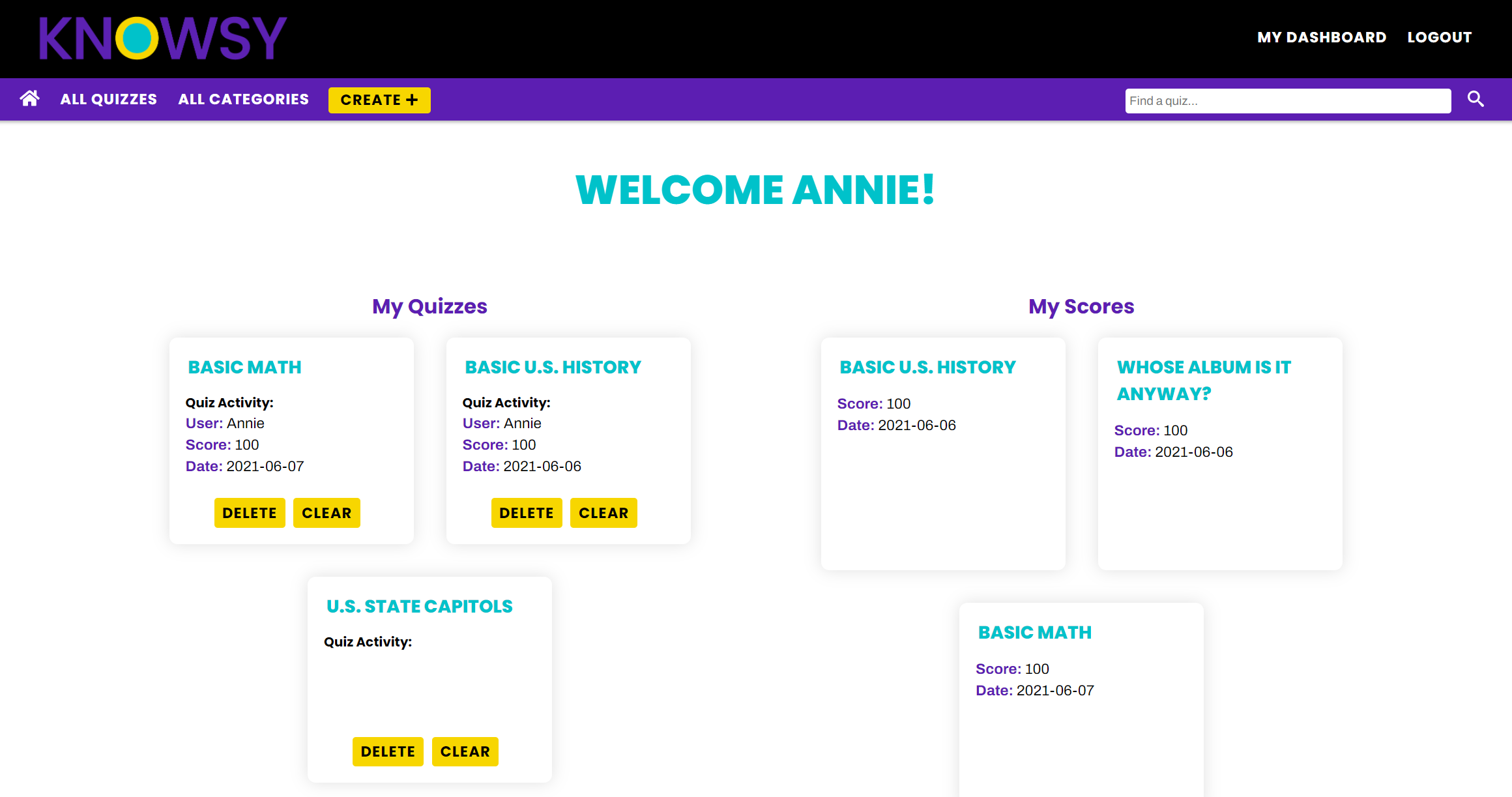Image resolution: width=1512 pixels, height=797 pixels.
Task: Clear U.S. State Capitols quiz activity
Action: click(465, 751)
